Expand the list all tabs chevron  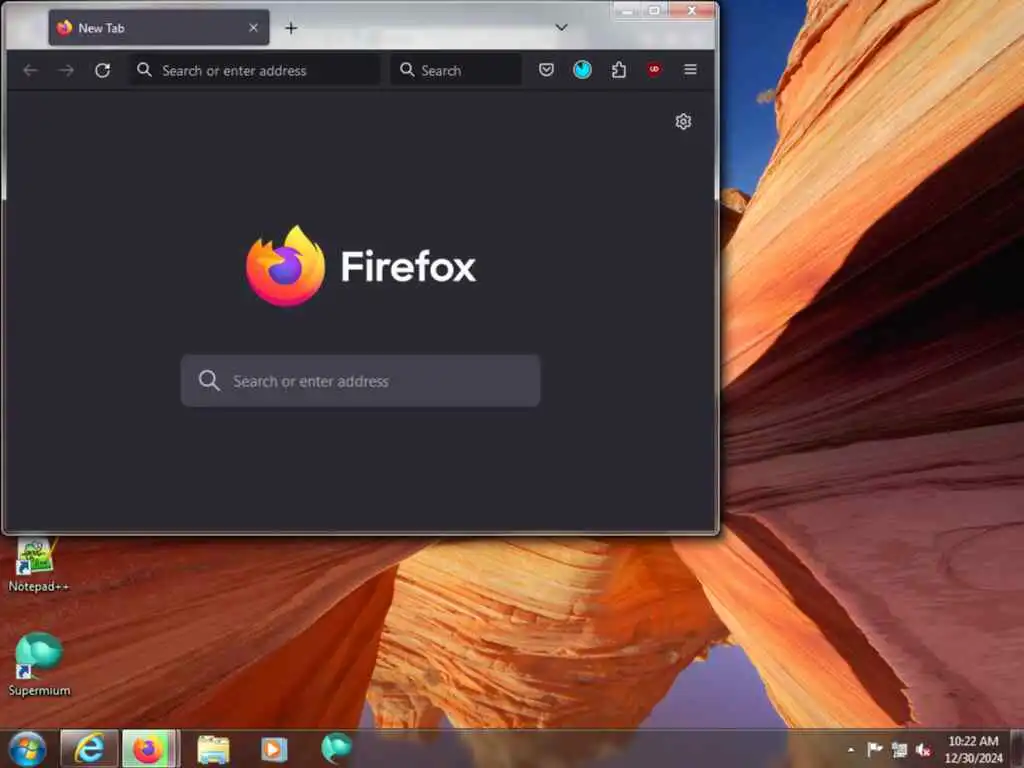561,27
